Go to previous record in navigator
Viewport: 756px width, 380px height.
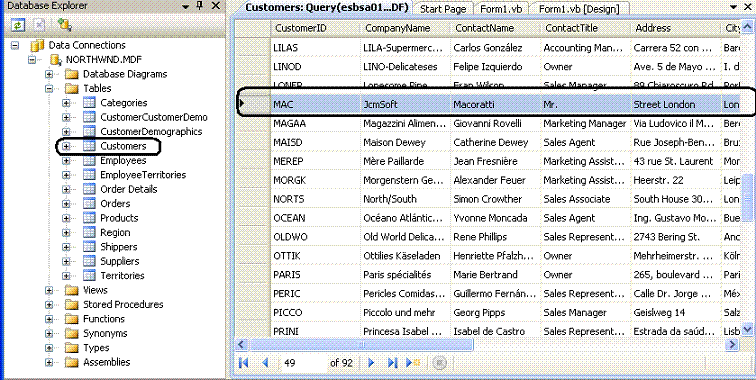click(x=265, y=363)
